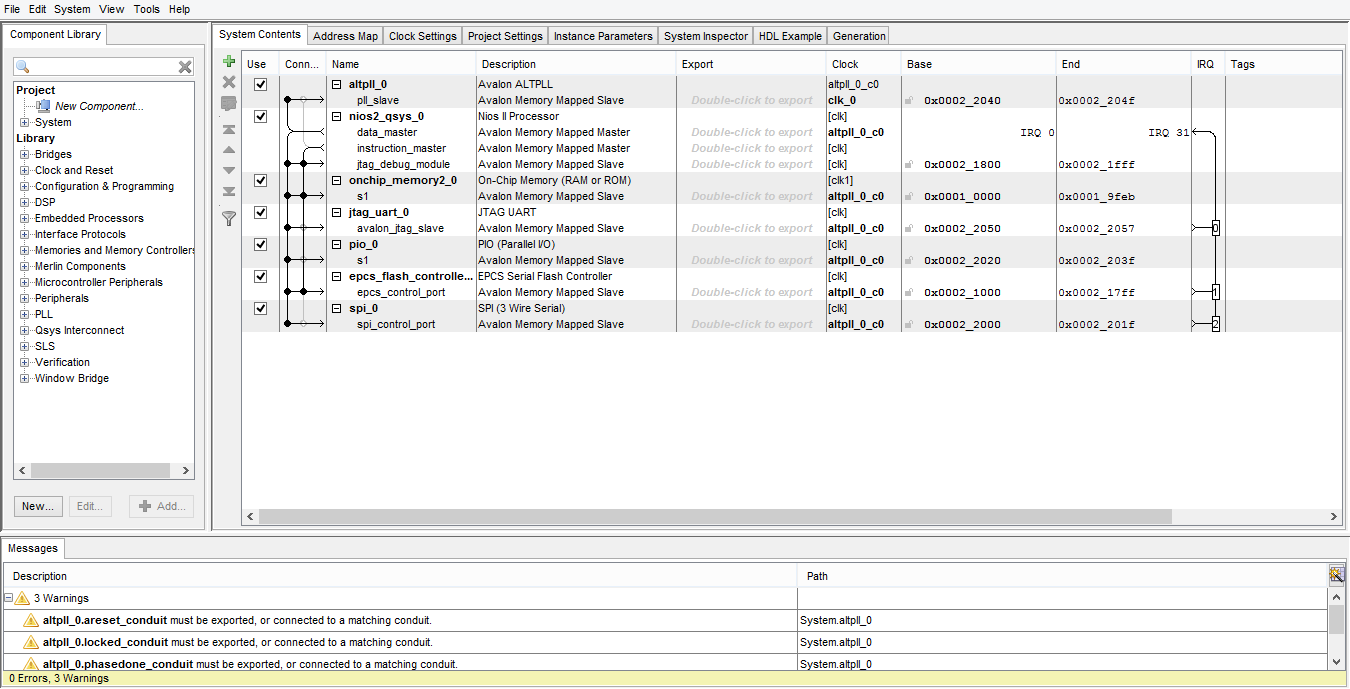
Task: Uncheck the Use box for spi_0
Action: [261, 308]
